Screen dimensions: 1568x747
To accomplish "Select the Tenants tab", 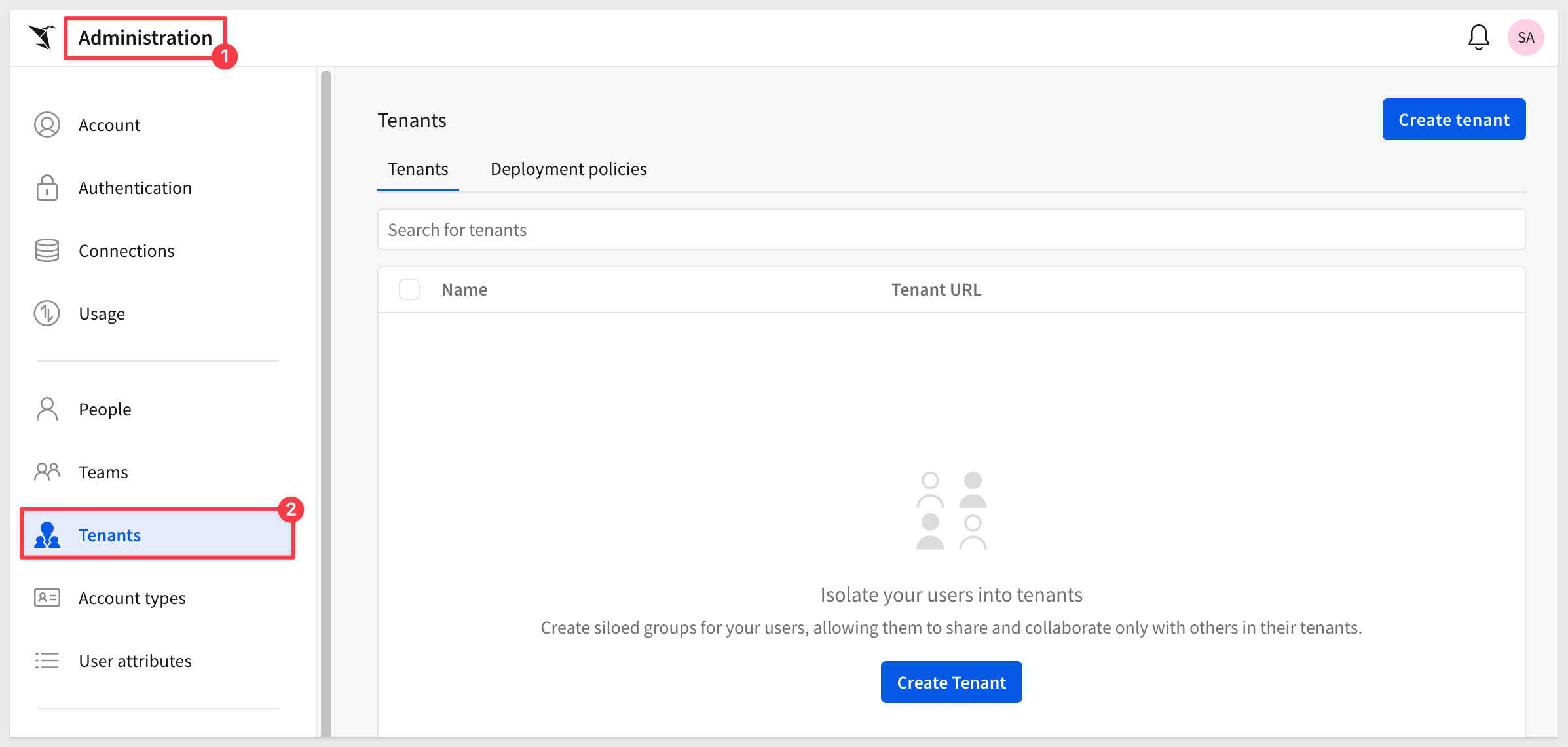I will pyautogui.click(x=418, y=169).
